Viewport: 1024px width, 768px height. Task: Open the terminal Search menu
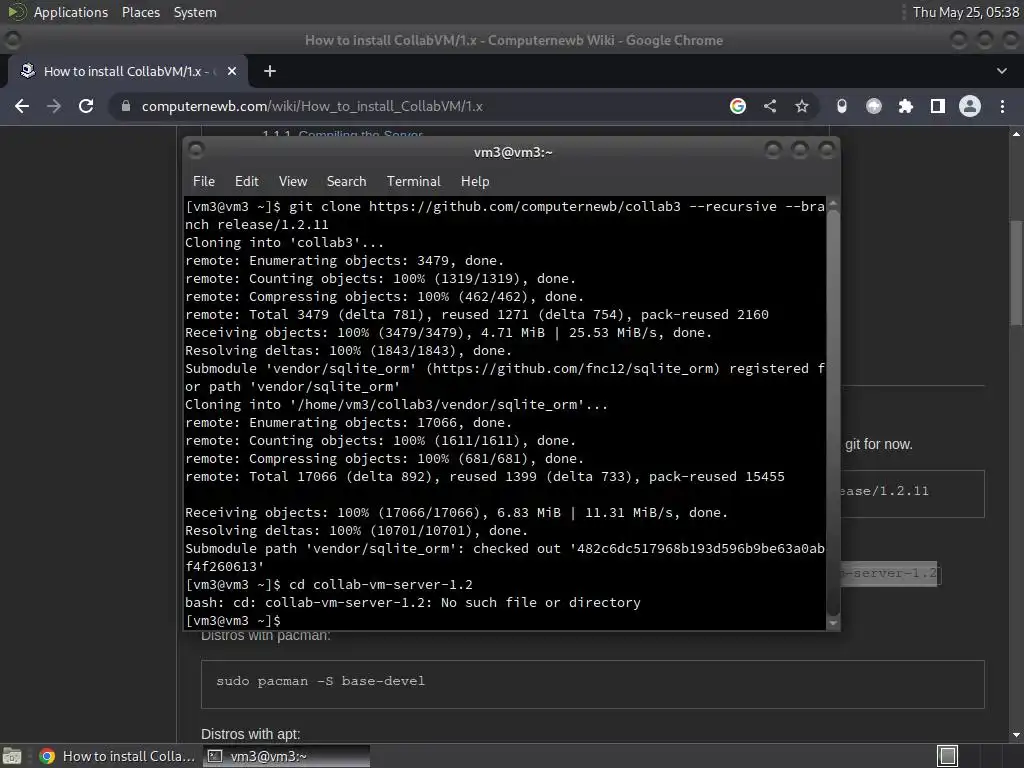[346, 181]
